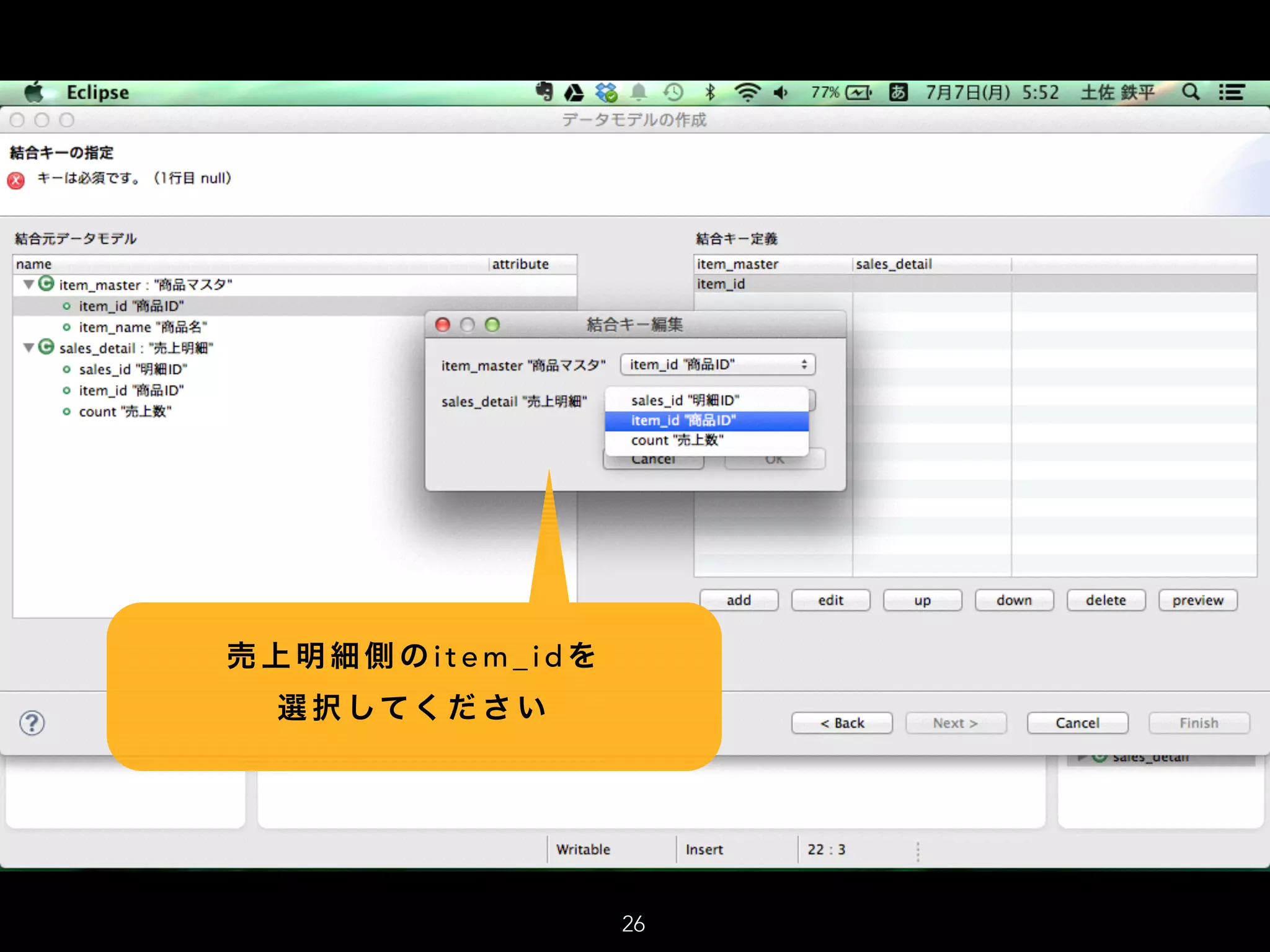Open Google Drive menu bar icon
Image resolution: width=1270 pixels, height=952 pixels.
574,93
